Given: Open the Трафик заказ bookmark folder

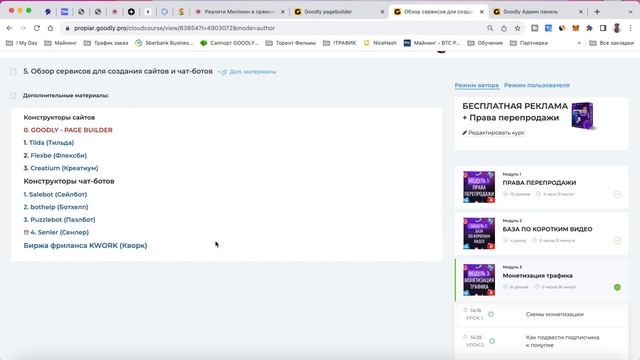Looking at the screenshot, I should point(106,43).
